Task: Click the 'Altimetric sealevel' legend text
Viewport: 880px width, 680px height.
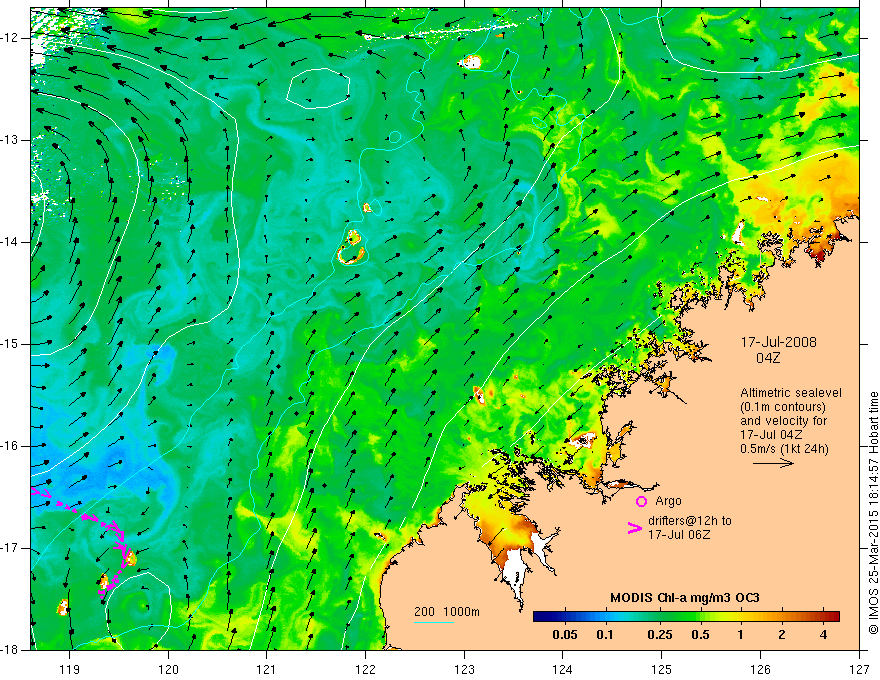Action: point(791,393)
